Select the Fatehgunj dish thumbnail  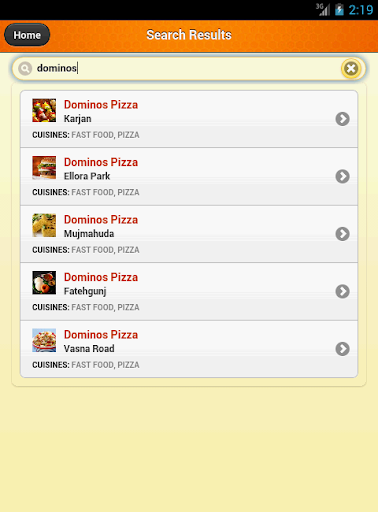44,283
